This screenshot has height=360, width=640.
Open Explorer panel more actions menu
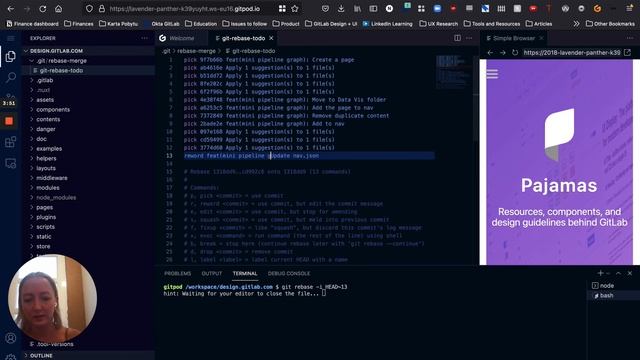(144, 38)
